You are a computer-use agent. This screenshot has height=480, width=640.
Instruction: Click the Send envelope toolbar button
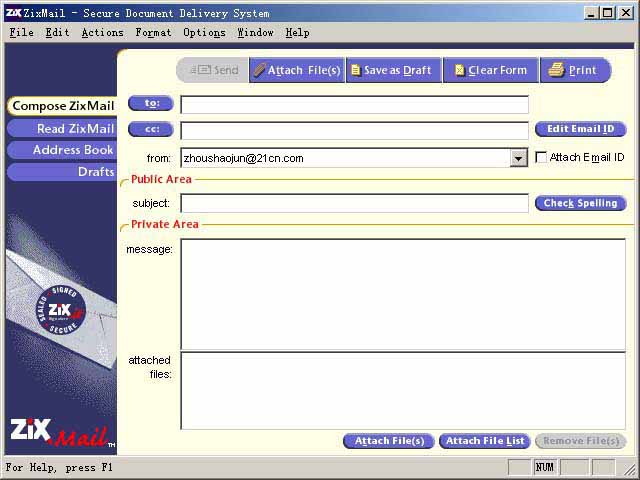pyautogui.click(x=213, y=70)
